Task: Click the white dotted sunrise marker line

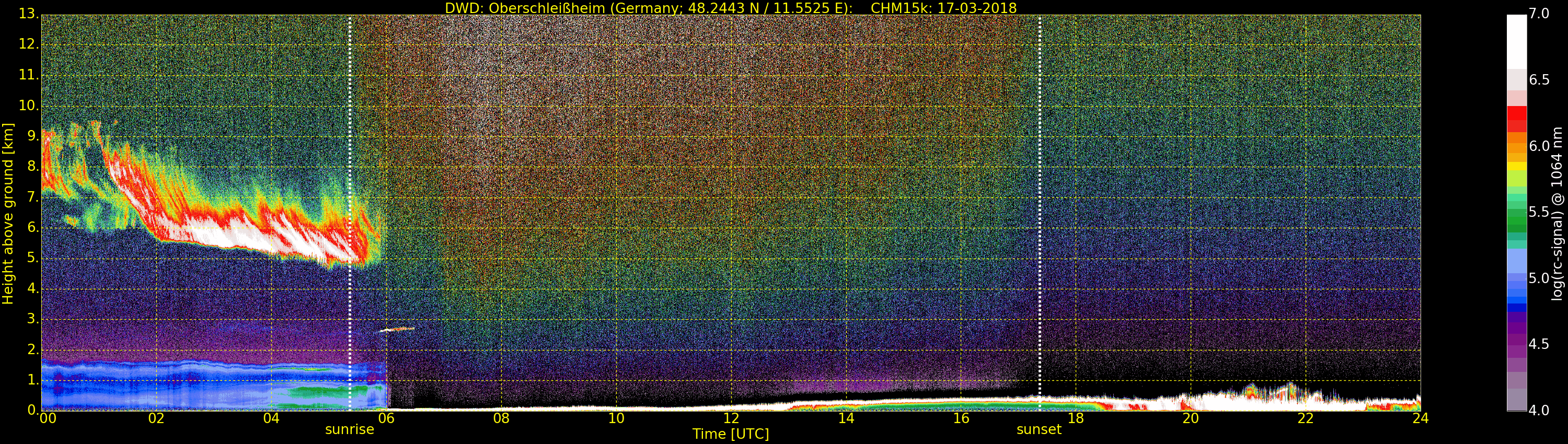Action: tap(350, 213)
